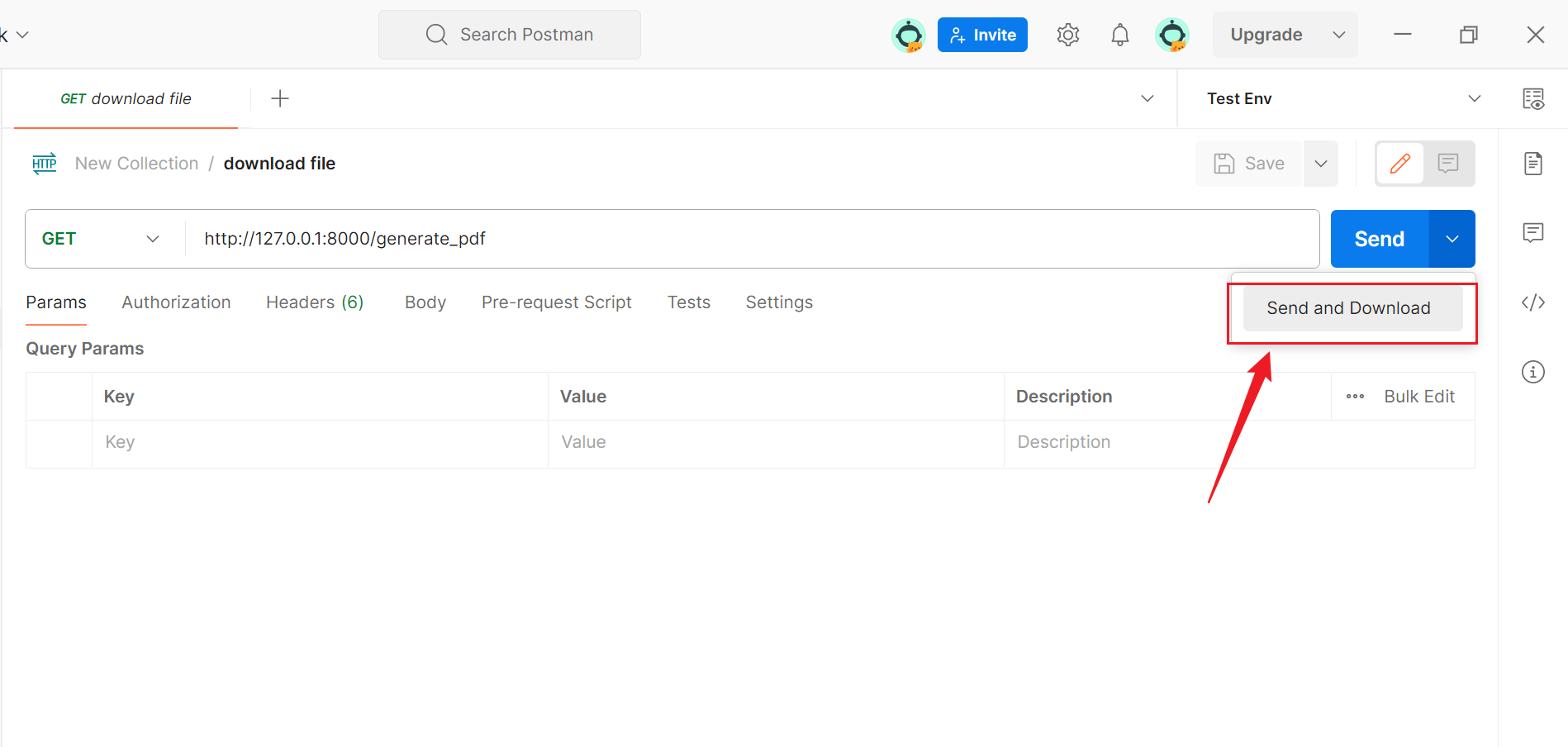Image resolution: width=1568 pixels, height=747 pixels.
Task: Click the download file request name
Action: 279,164
